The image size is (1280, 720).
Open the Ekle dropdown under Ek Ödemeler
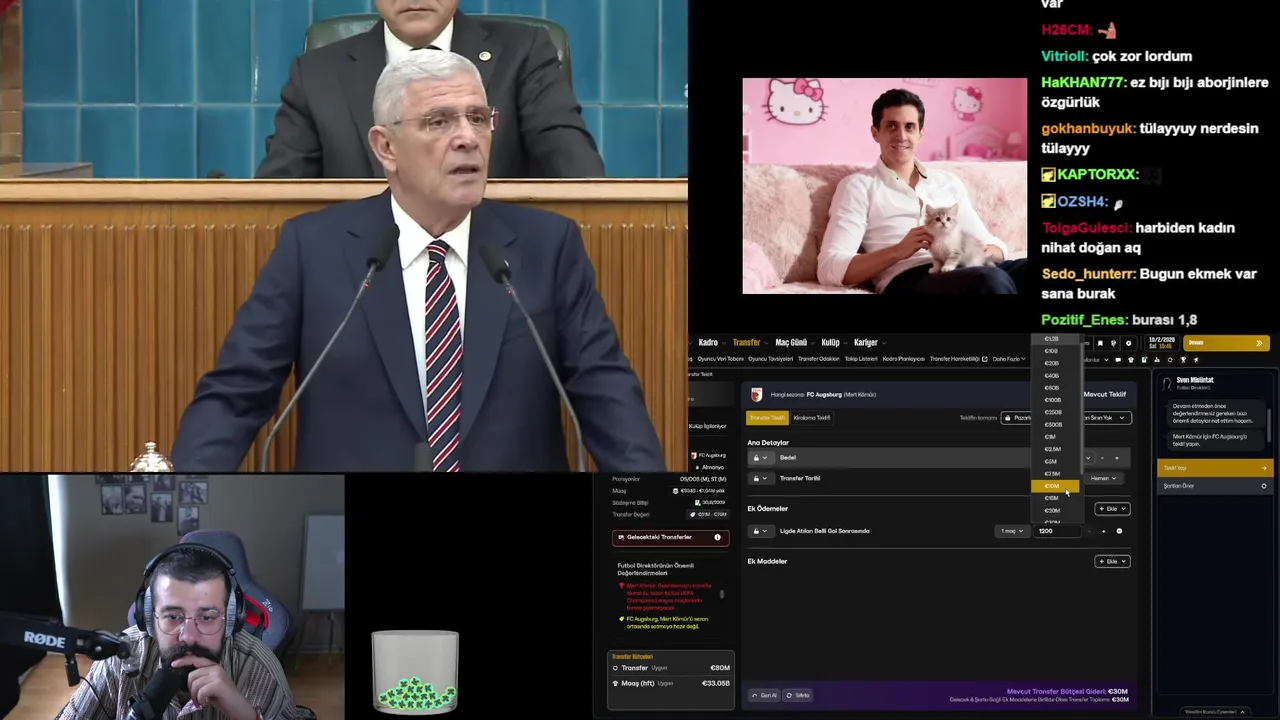tap(1112, 509)
